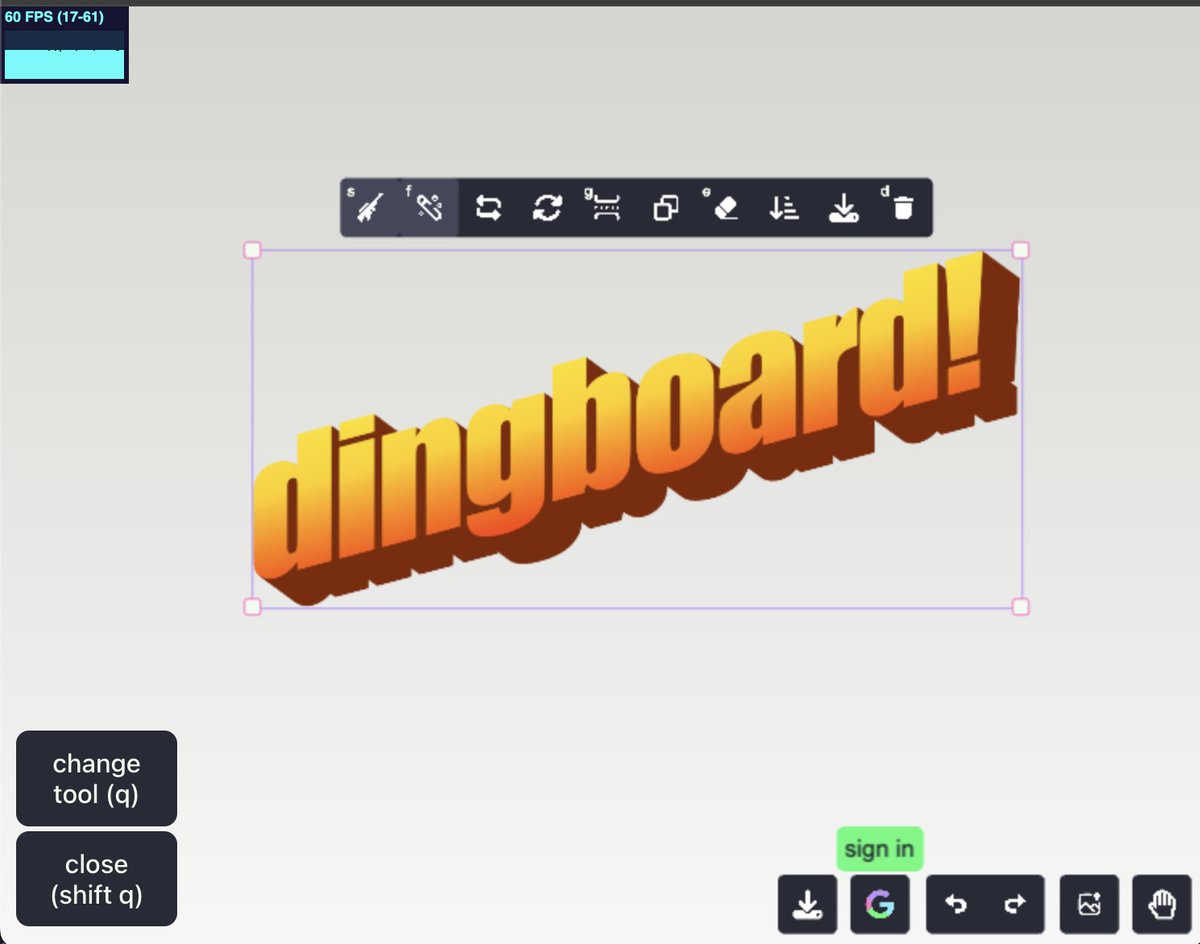The height and width of the screenshot is (944, 1200).
Task: Choose the stretch/expand canvas icon
Action: click(607, 208)
